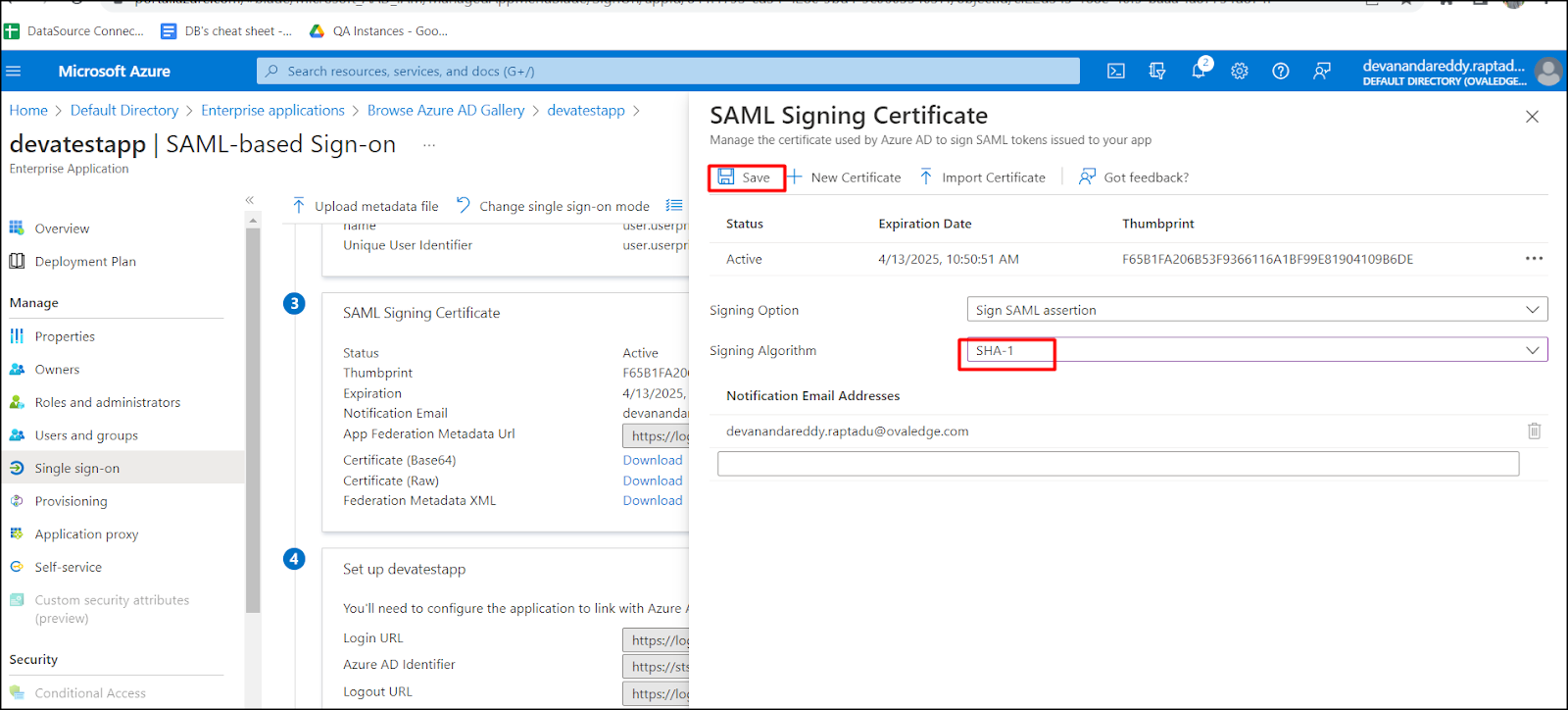Click Got feedback? in the certificate panel
The height and width of the screenshot is (710, 1568).
tap(1134, 177)
